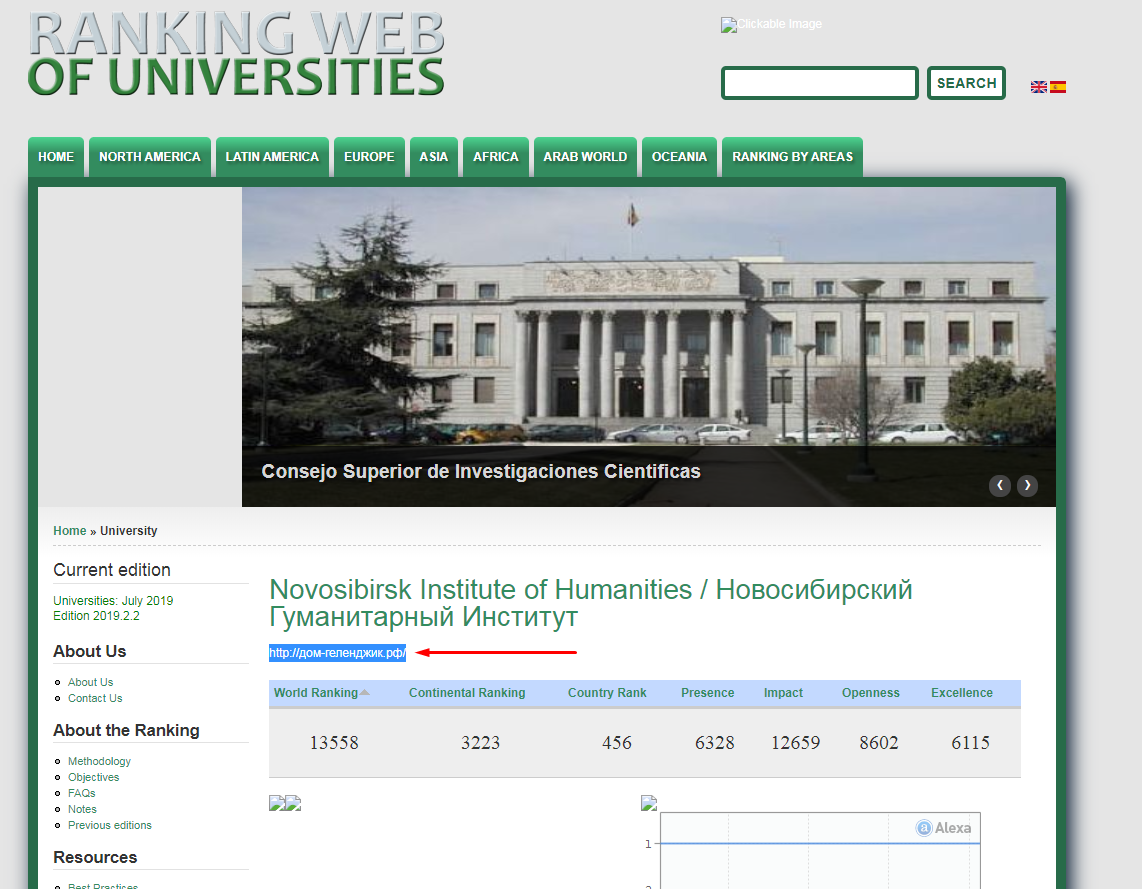Click the presence value 6328
This screenshot has height=889, width=1142.
click(714, 743)
